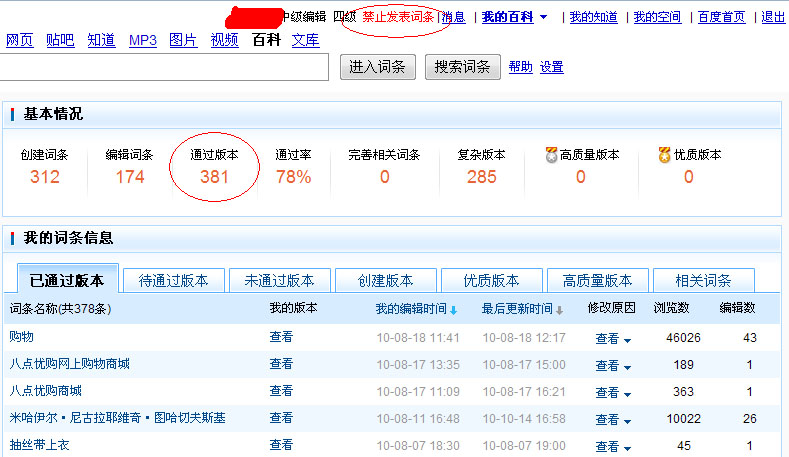View my version of 八点优购商城

[281, 391]
